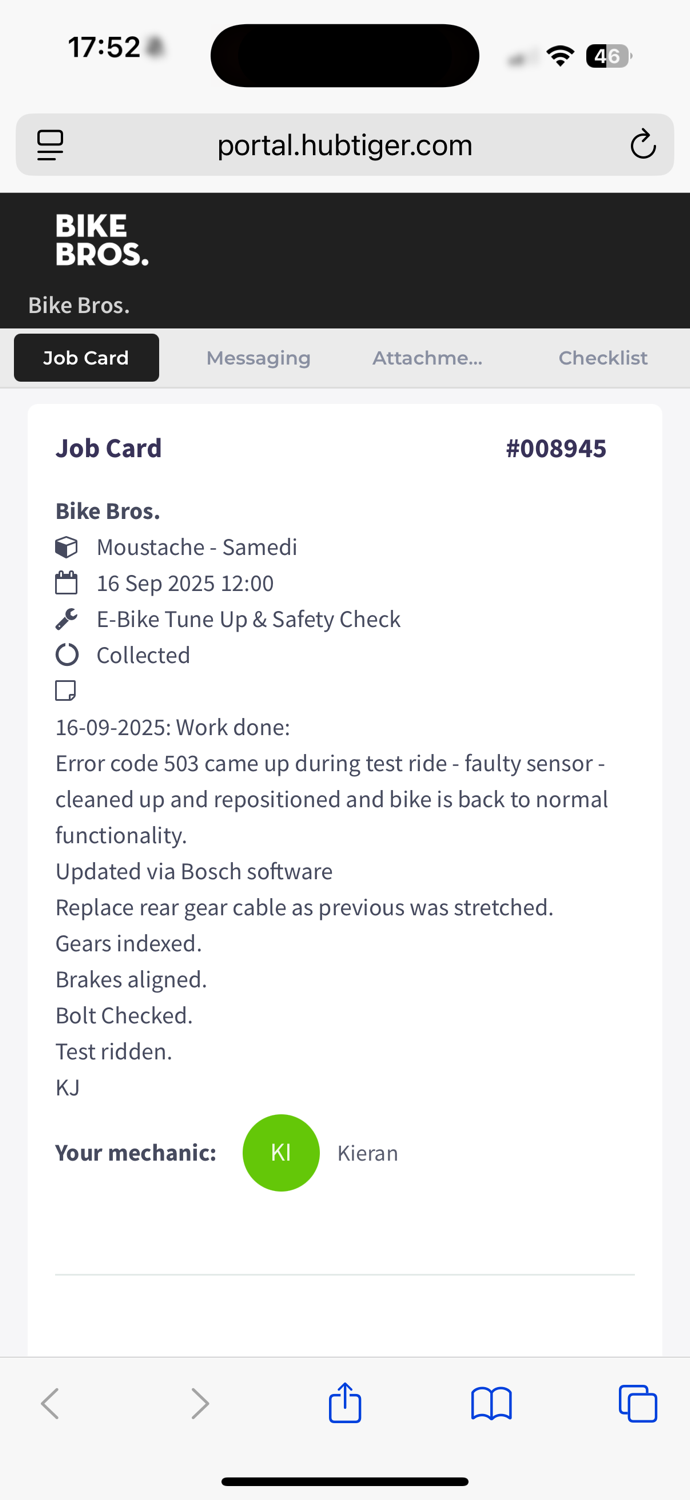This screenshot has height=1500, width=690.
Task: Tap the Safari share icon
Action: coord(345,1402)
